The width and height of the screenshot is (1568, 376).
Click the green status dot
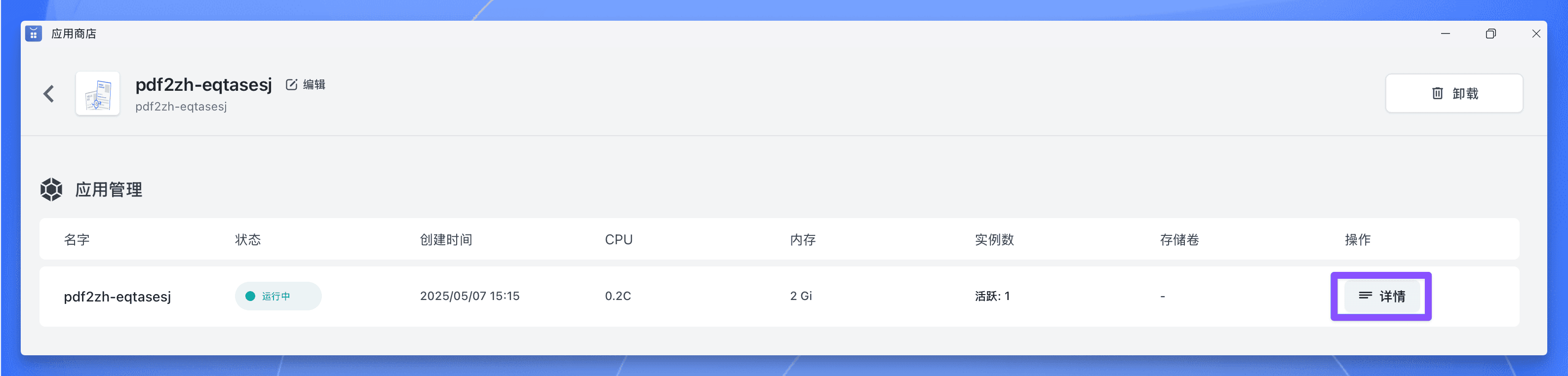tap(249, 296)
